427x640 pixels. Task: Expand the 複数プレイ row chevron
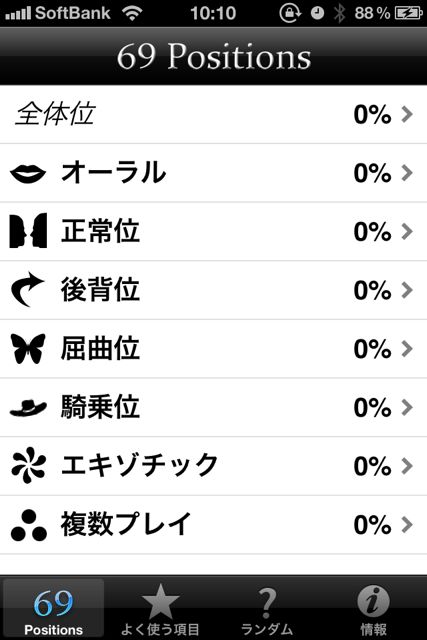407,524
